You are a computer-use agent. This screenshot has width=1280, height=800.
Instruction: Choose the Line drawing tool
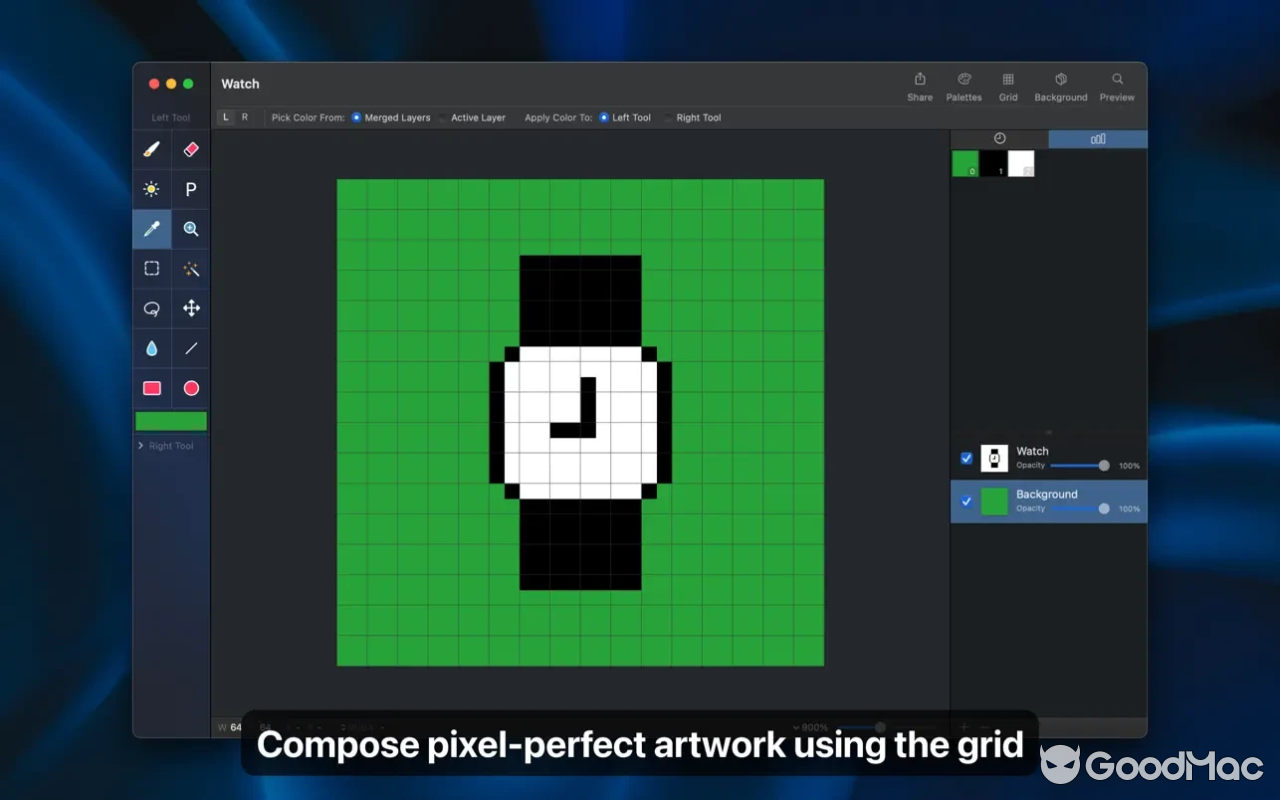click(x=190, y=348)
